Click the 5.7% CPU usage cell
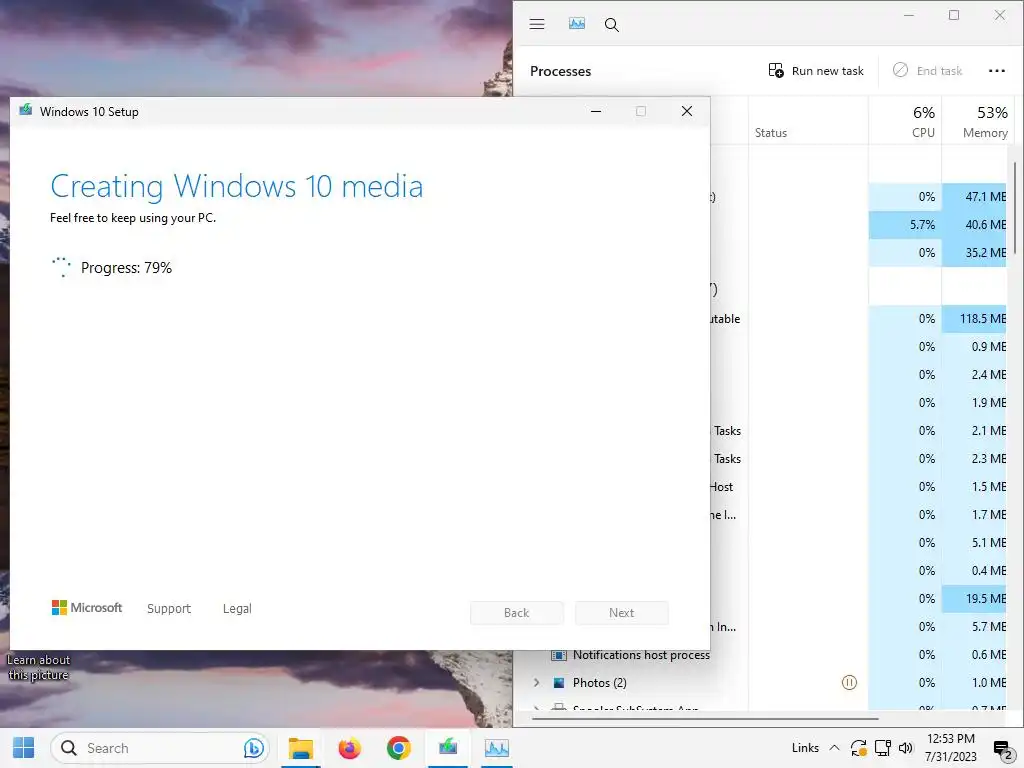 pos(905,225)
